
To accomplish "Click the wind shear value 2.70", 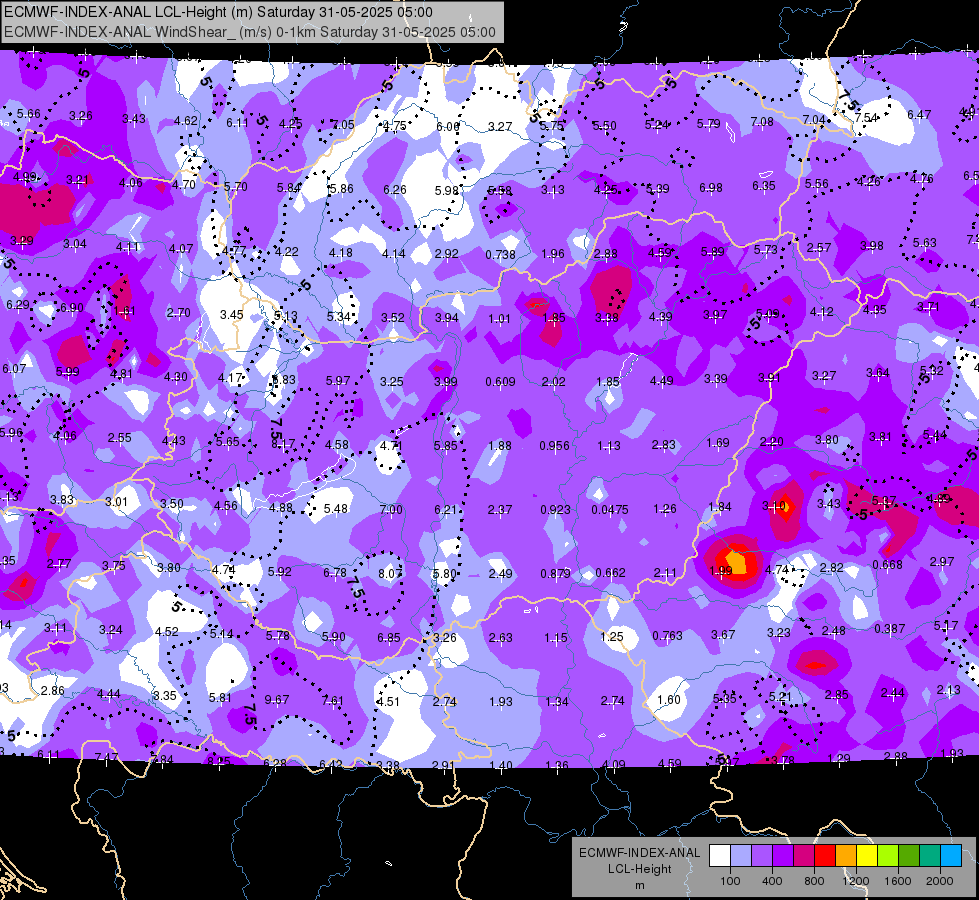I will [179, 312].
